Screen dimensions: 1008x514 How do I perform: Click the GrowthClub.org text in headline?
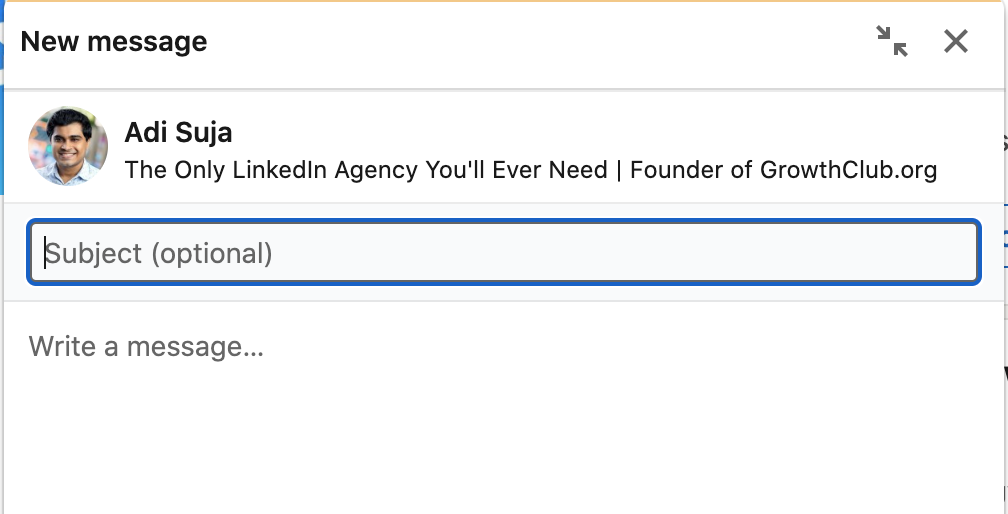pyautogui.click(x=848, y=170)
